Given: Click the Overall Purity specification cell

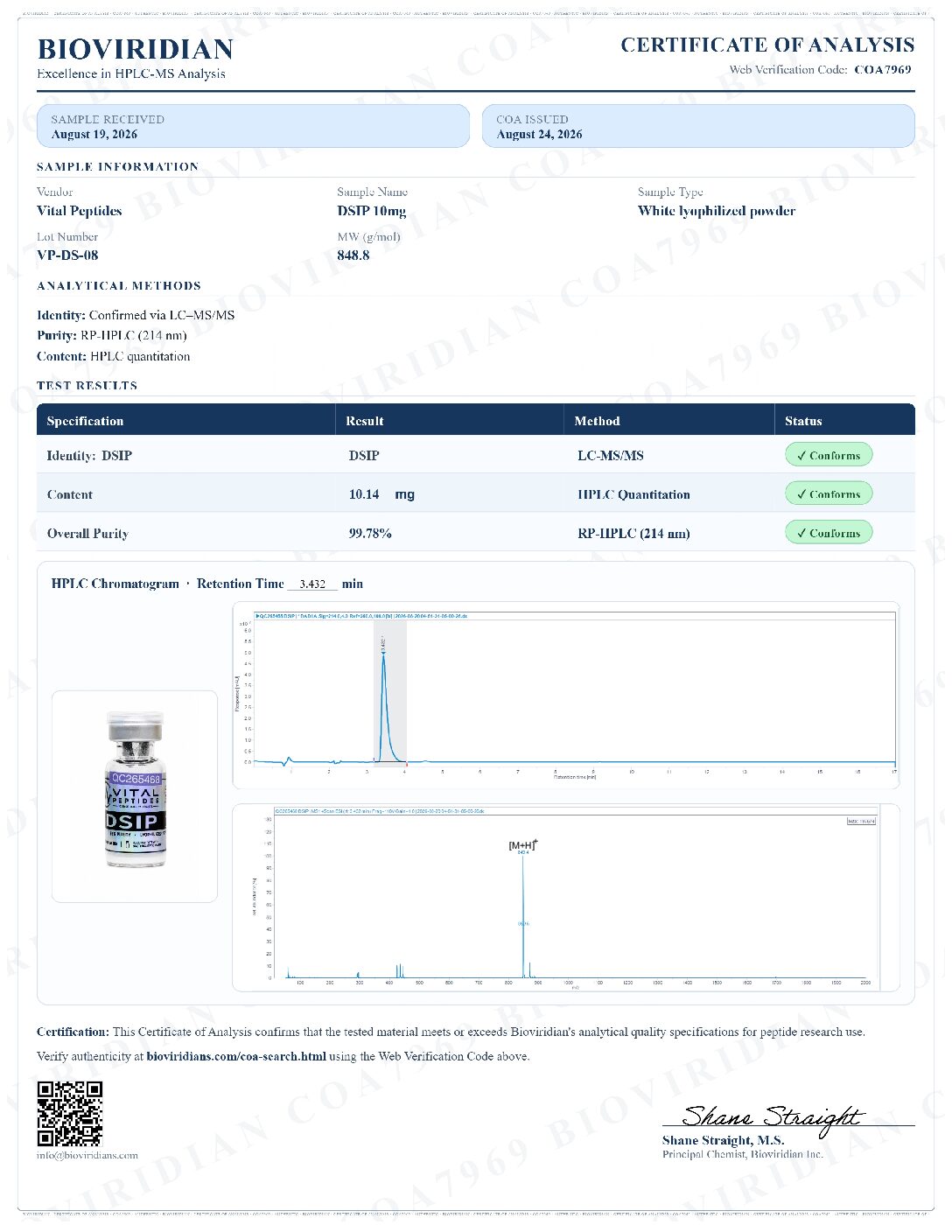Looking at the screenshot, I should [x=87, y=534].
